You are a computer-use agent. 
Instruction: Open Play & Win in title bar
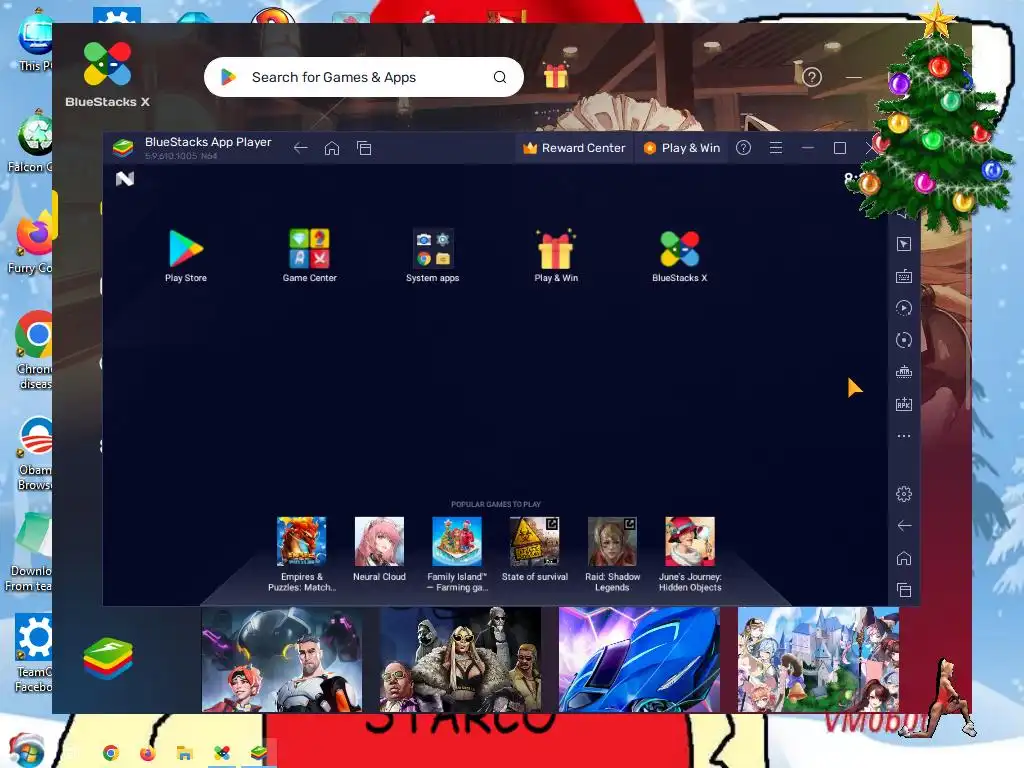click(x=681, y=148)
